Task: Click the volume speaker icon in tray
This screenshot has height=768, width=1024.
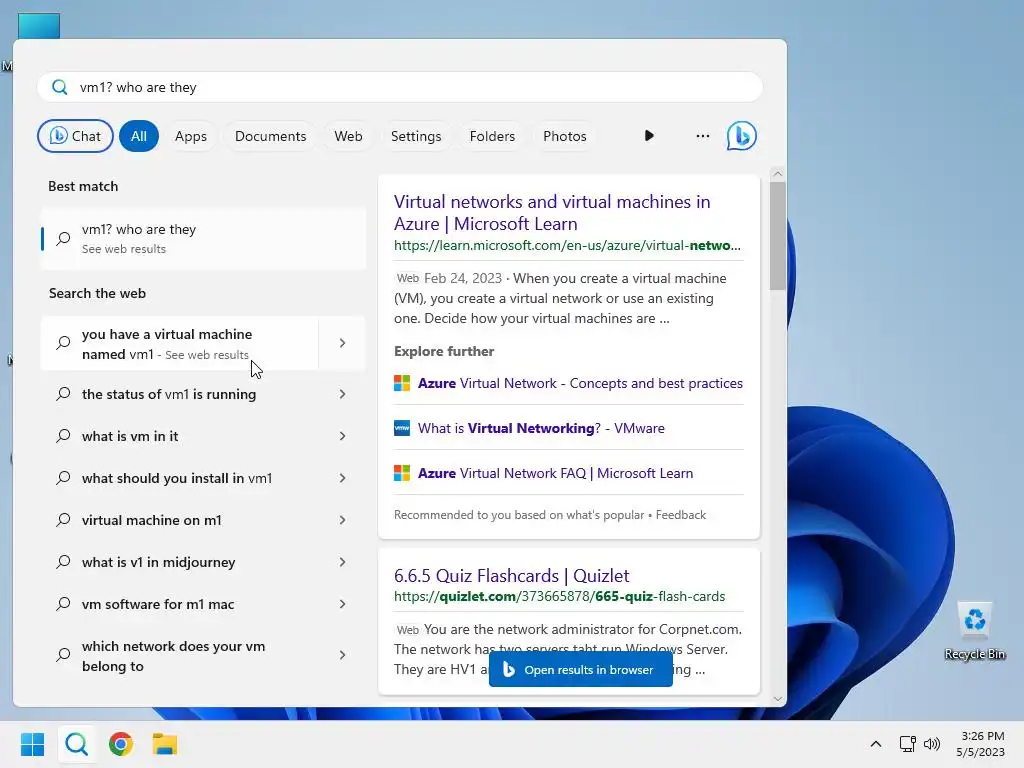Action: tap(932, 744)
